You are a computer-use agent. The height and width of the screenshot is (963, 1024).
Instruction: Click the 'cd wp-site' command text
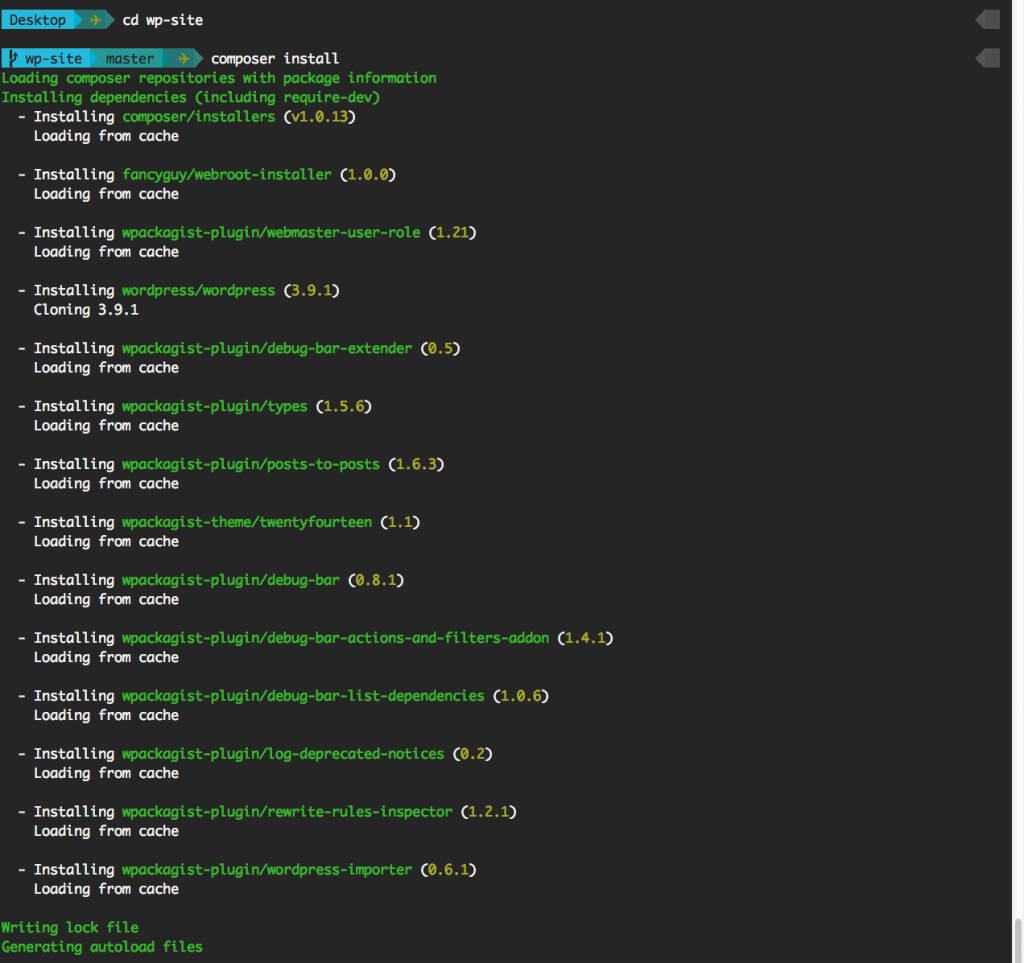(x=163, y=20)
